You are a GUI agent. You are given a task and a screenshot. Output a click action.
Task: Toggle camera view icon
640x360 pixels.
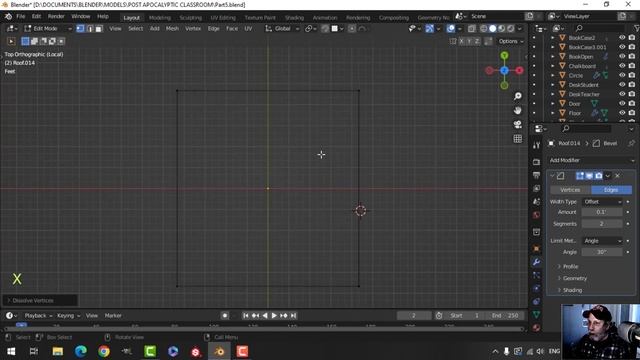[x=518, y=124]
